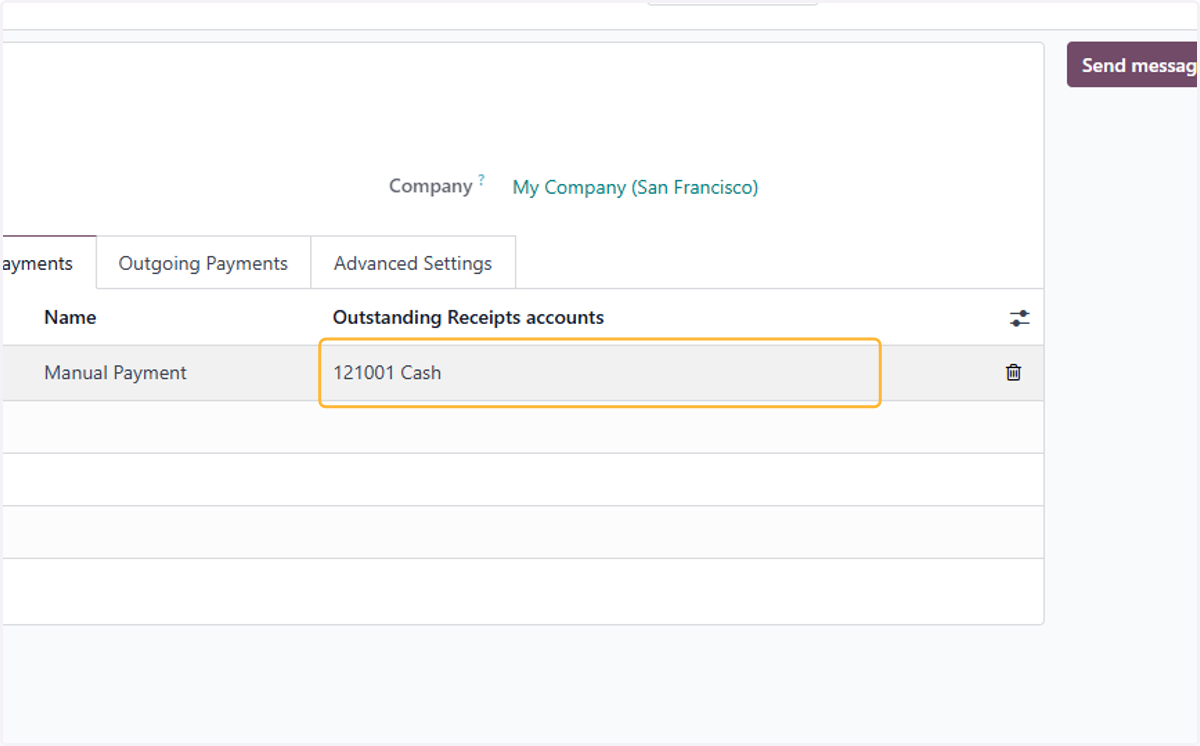Select the partially visible Incoming Payments tab

(x=48, y=263)
